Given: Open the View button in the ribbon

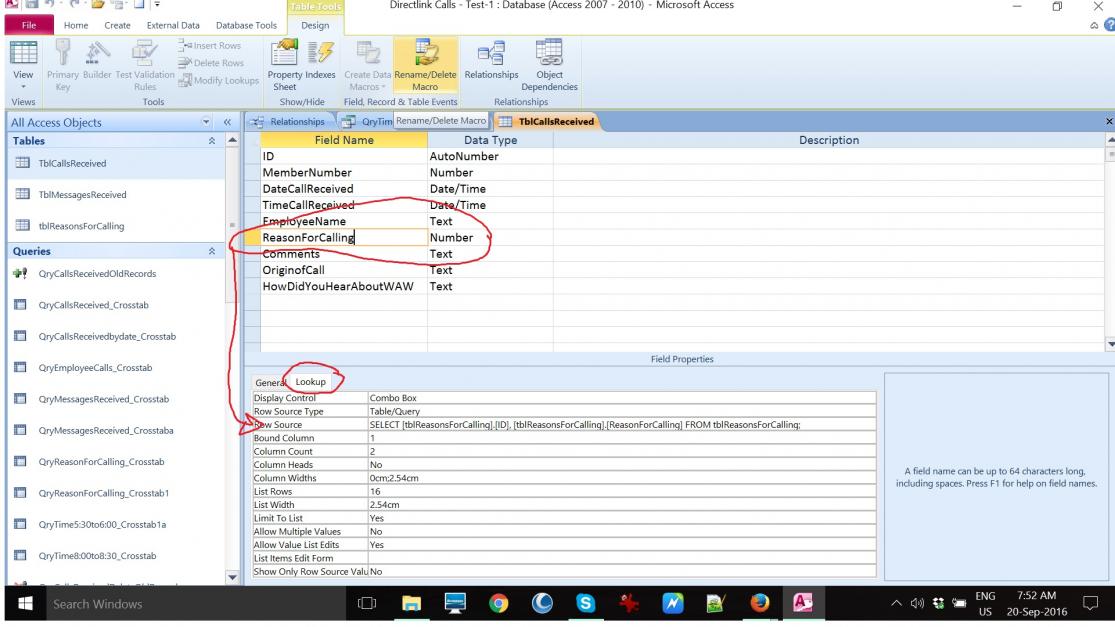Looking at the screenshot, I should coord(23,65).
